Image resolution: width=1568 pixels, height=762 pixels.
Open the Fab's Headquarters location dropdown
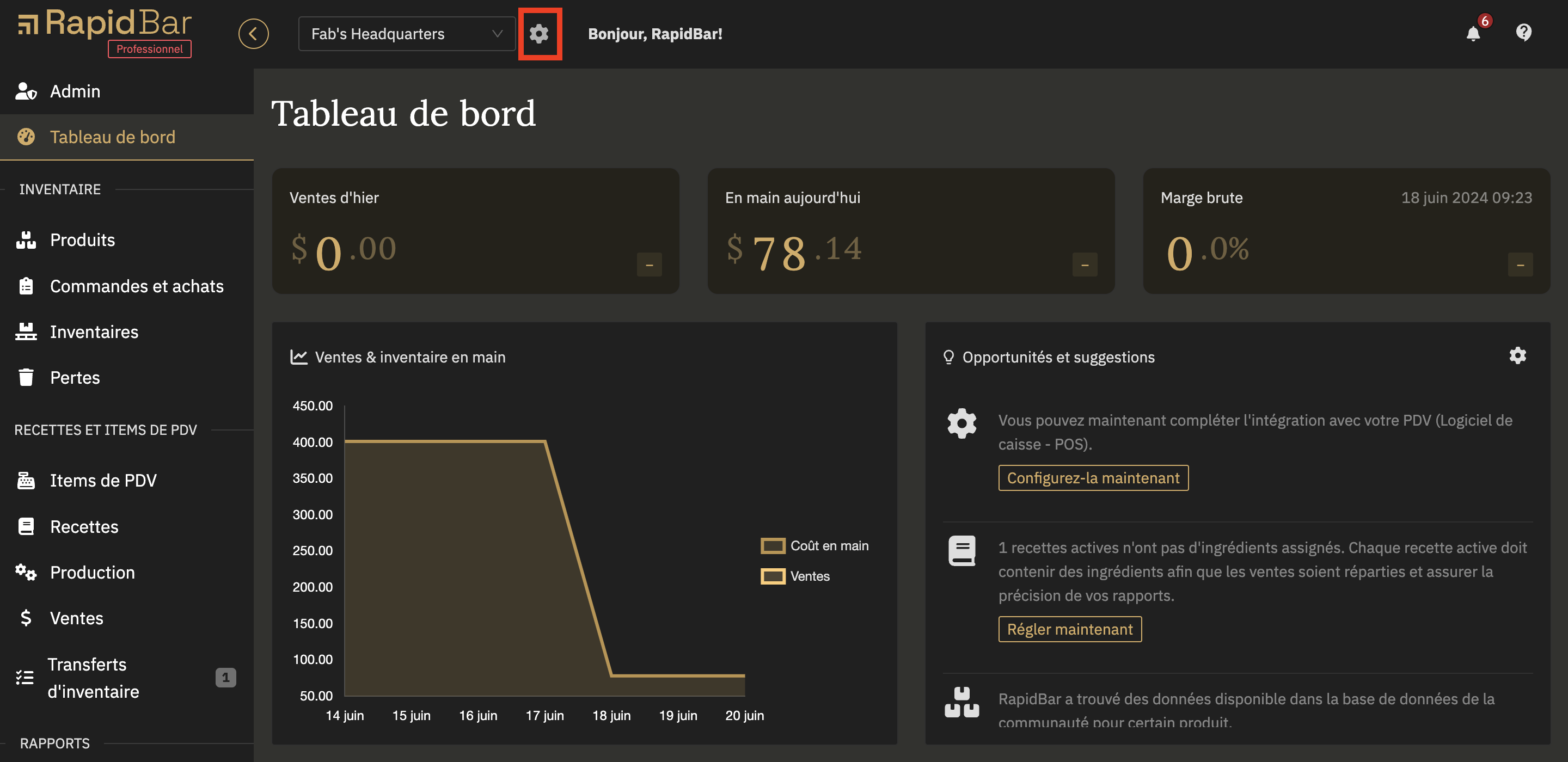[407, 34]
